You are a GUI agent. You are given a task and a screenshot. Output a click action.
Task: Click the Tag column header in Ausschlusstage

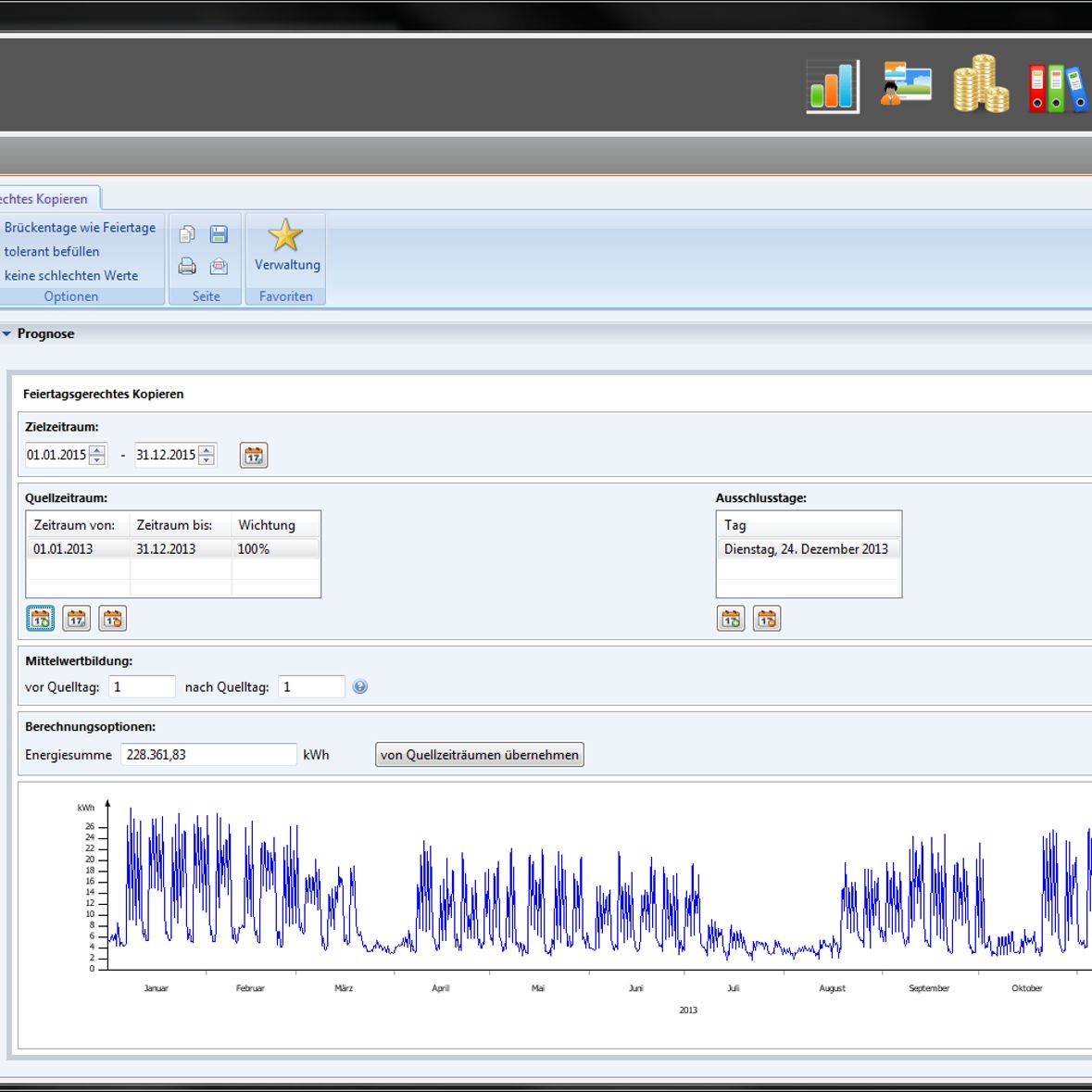pyautogui.click(x=809, y=525)
